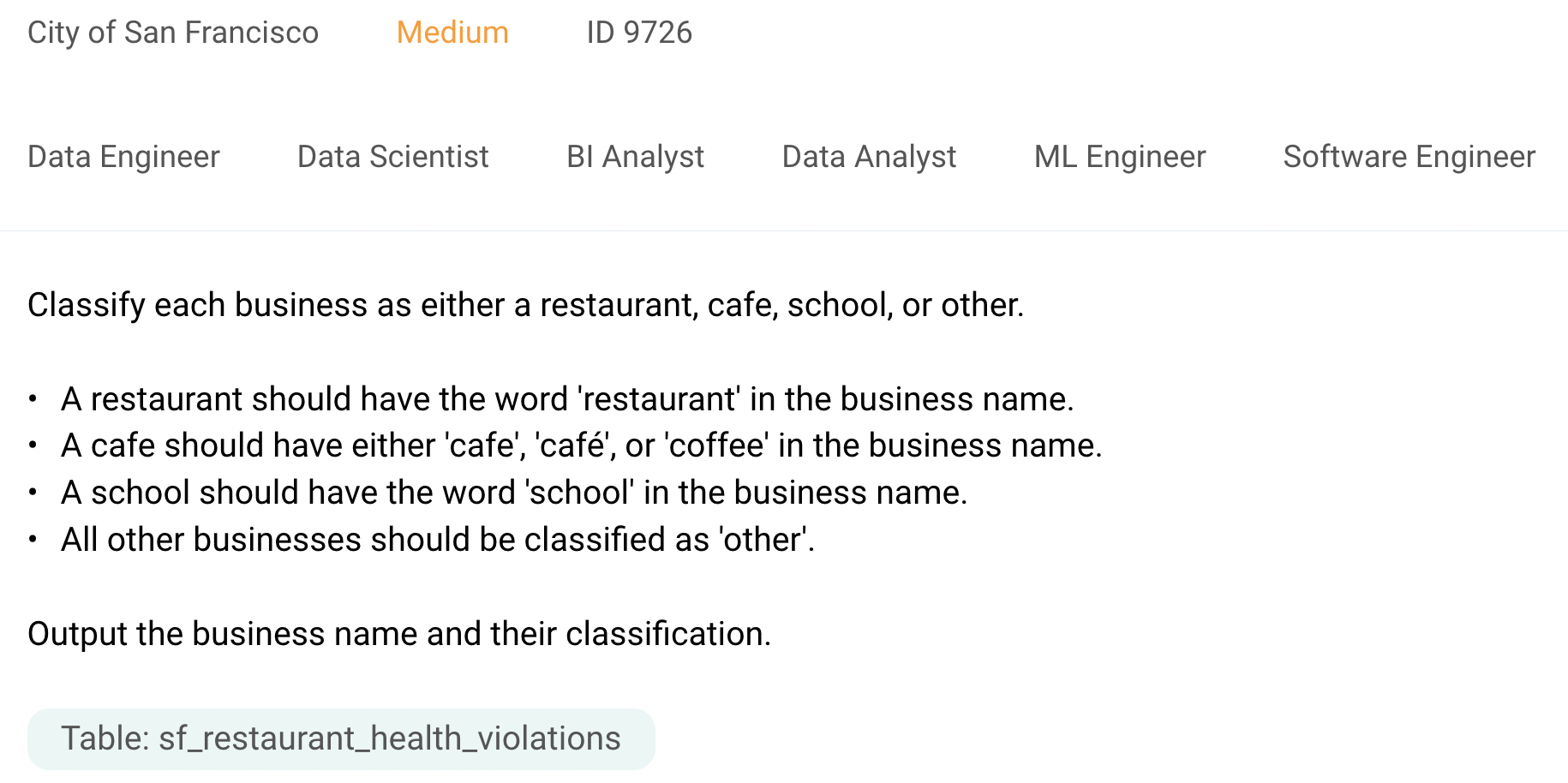Click the Medium difficulty label
The image size is (1568, 783).
(452, 33)
